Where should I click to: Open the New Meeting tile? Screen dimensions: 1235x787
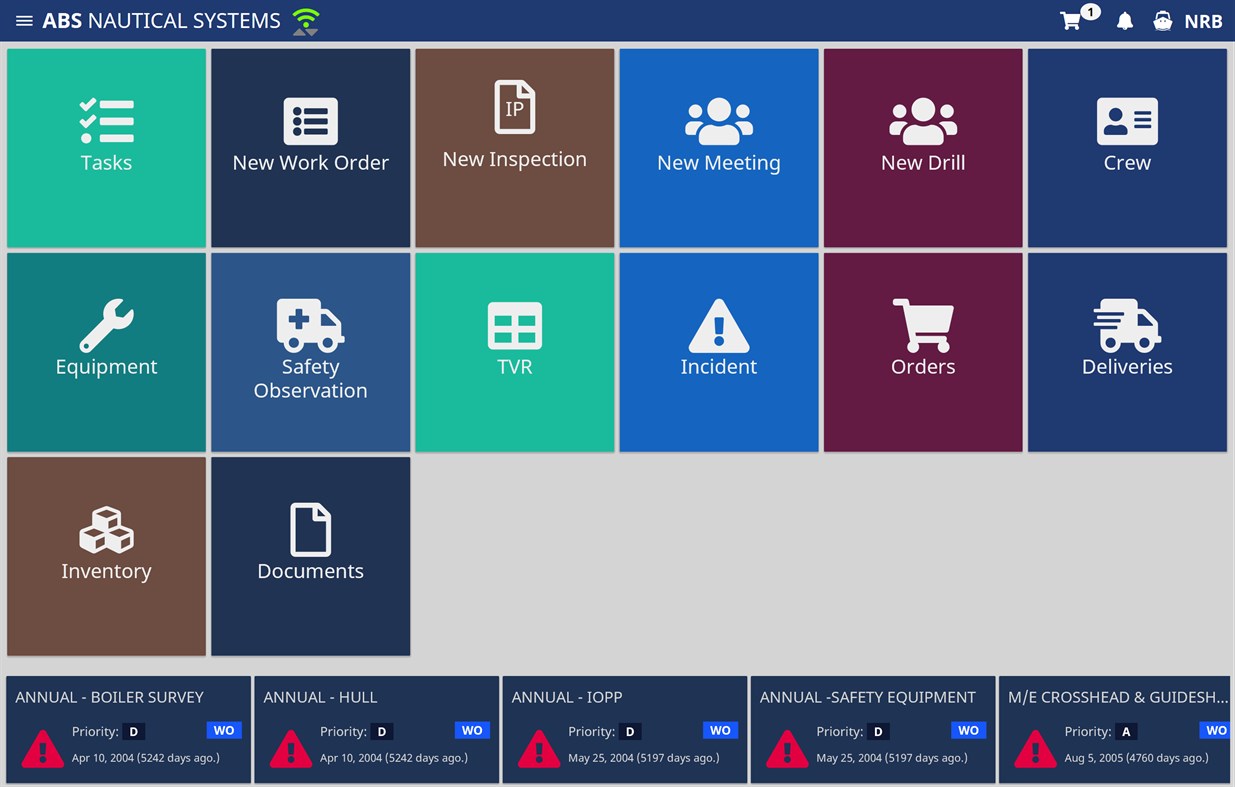point(719,148)
